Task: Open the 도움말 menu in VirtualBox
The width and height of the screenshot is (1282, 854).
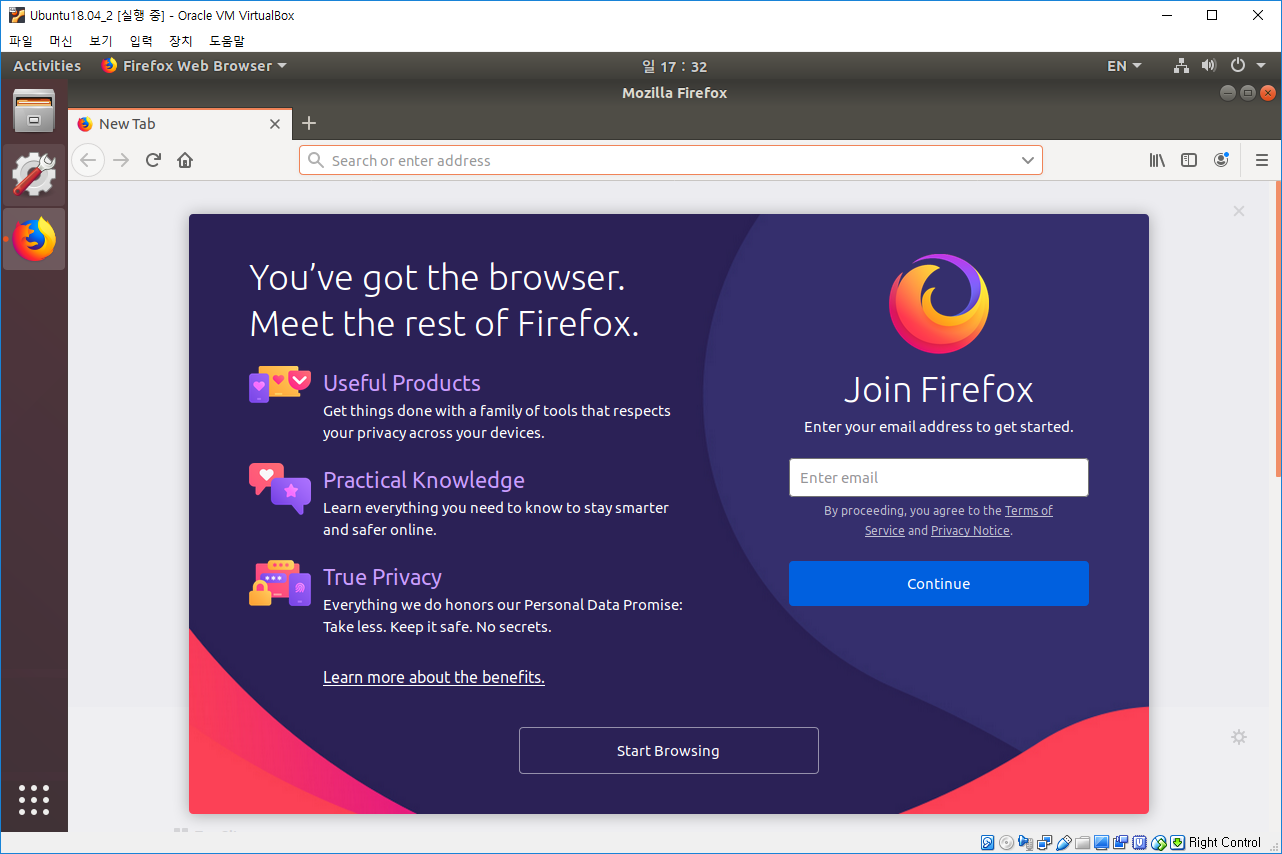Action: coord(227,41)
